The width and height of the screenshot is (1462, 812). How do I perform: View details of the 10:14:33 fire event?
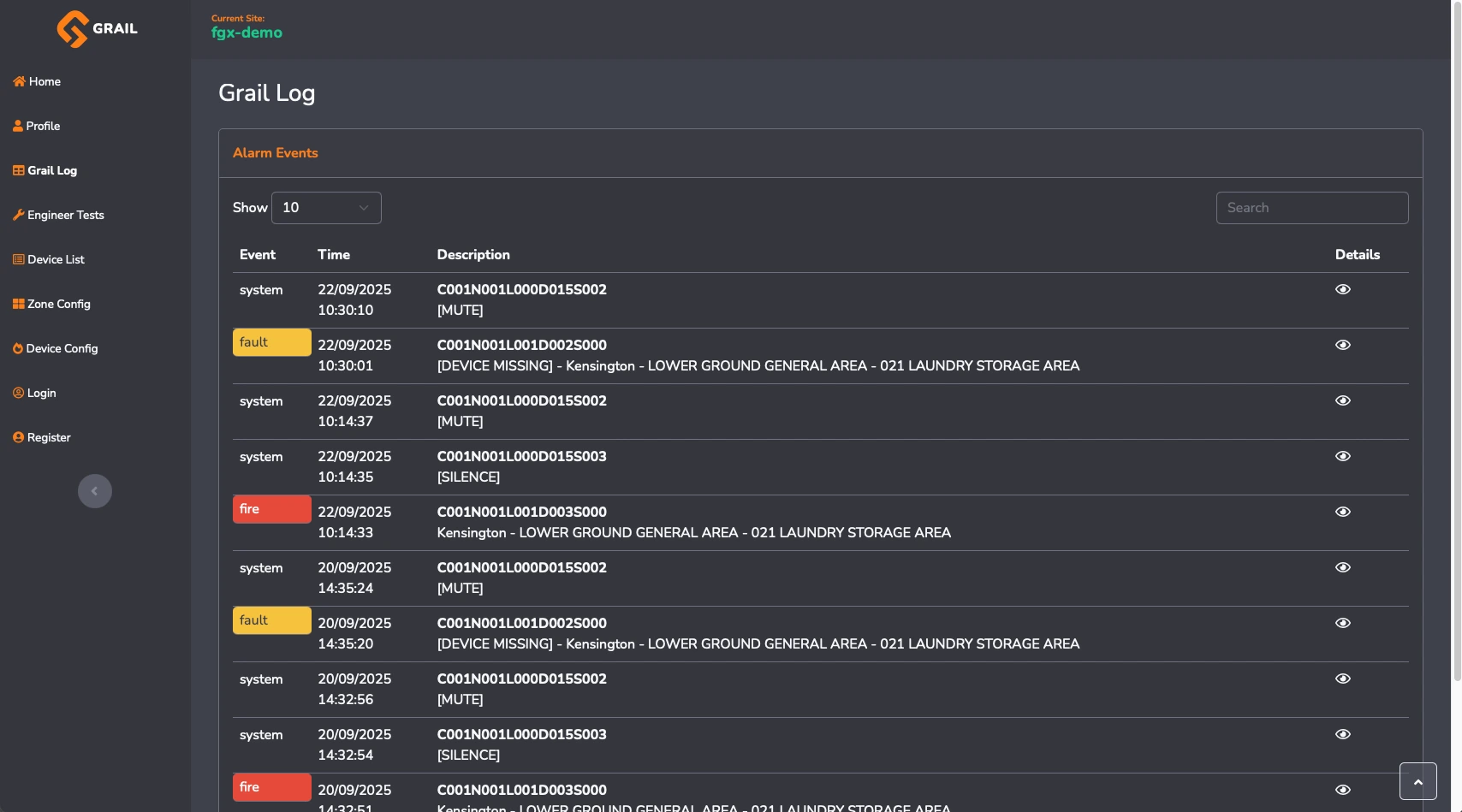[x=1342, y=512]
